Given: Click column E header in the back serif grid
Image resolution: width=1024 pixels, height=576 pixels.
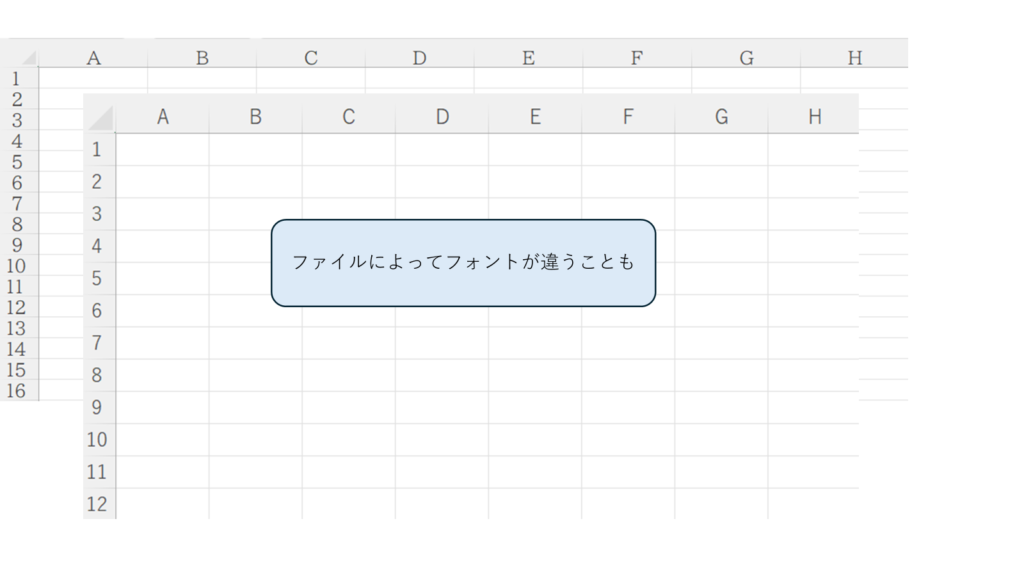Looking at the screenshot, I should coord(528,58).
